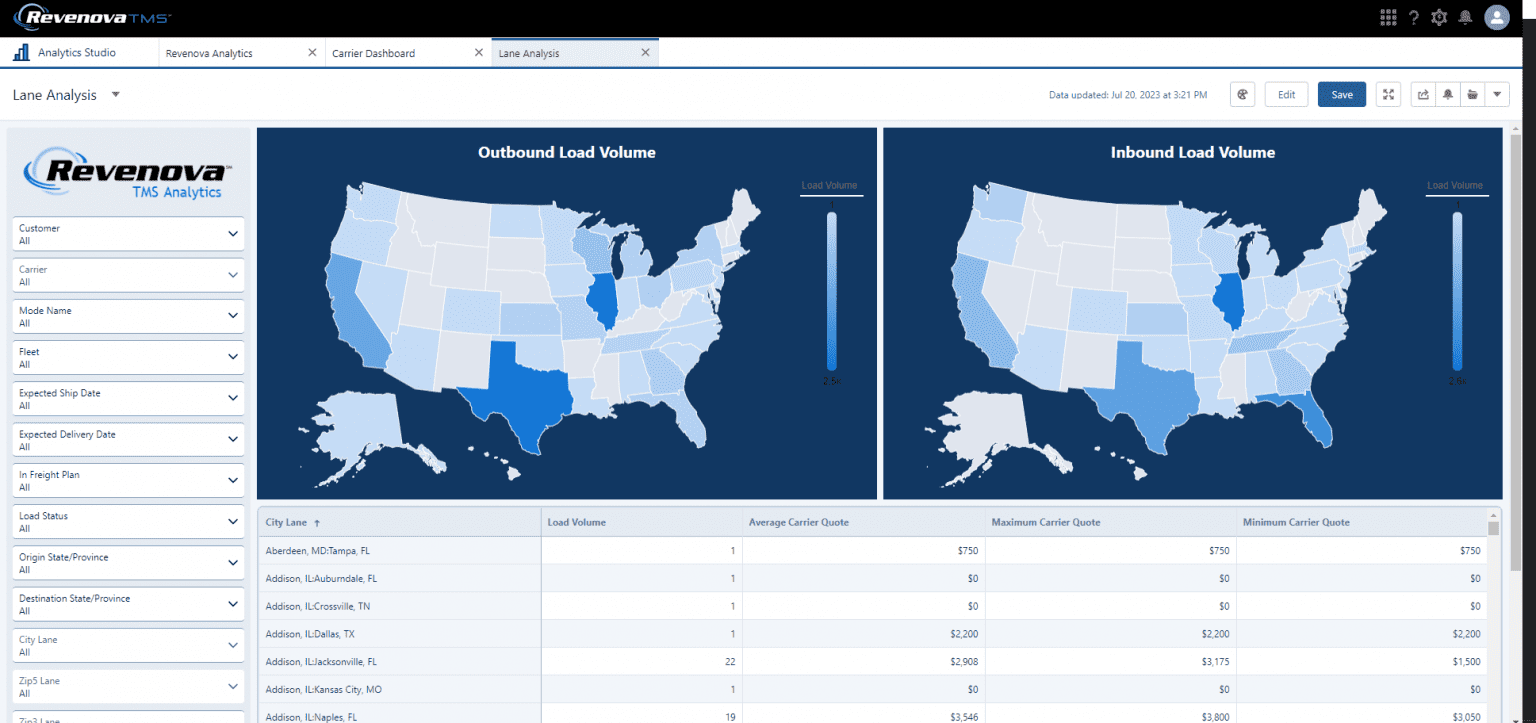Viewport: 1536px width, 723px height.
Task: Click the save to folder icon
Action: click(1472, 93)
